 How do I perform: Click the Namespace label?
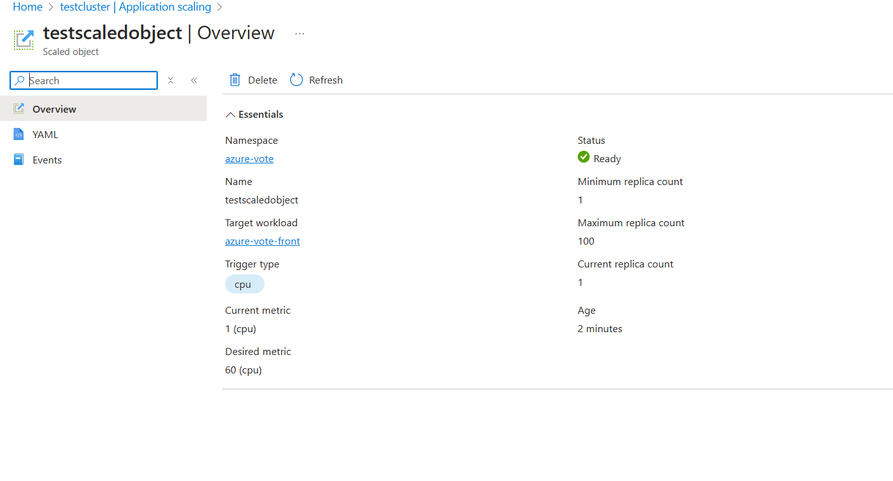[251, 140]
